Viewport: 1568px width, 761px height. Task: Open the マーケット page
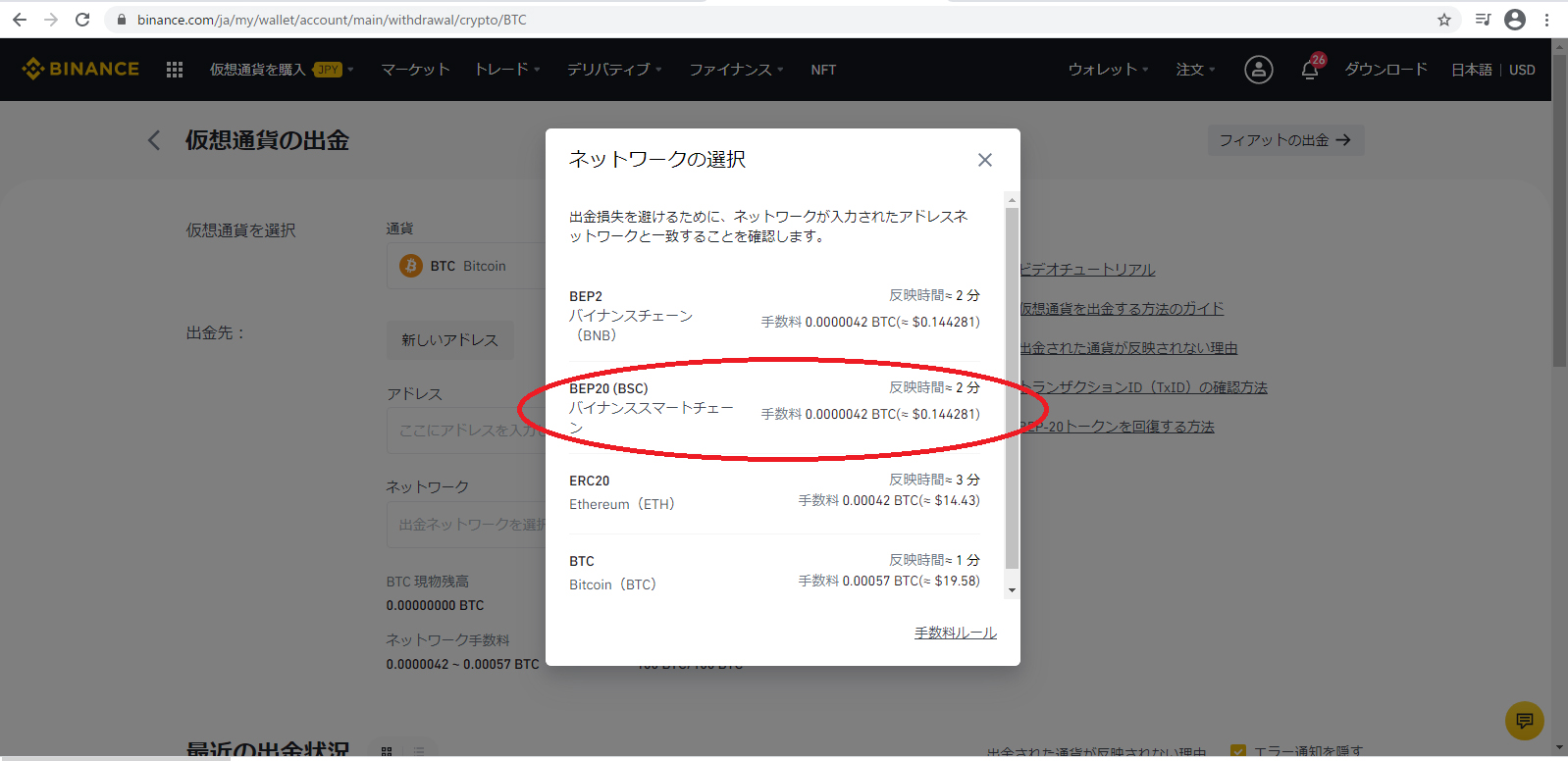pyautogui.click(x=415, y=70)
